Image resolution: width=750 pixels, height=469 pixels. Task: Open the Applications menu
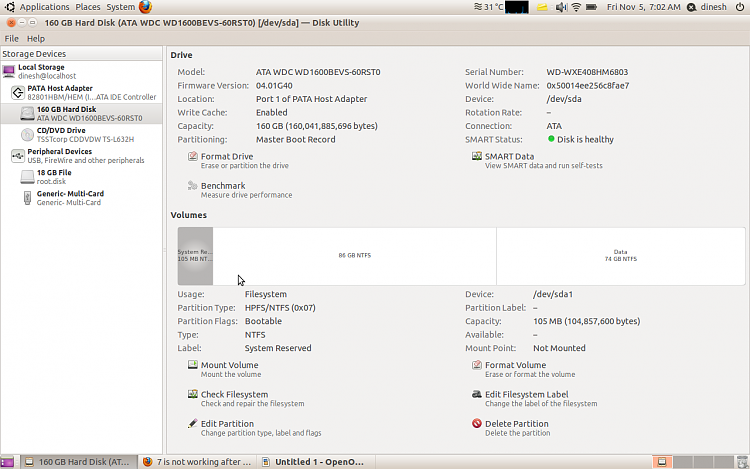[x=44, y=7]
